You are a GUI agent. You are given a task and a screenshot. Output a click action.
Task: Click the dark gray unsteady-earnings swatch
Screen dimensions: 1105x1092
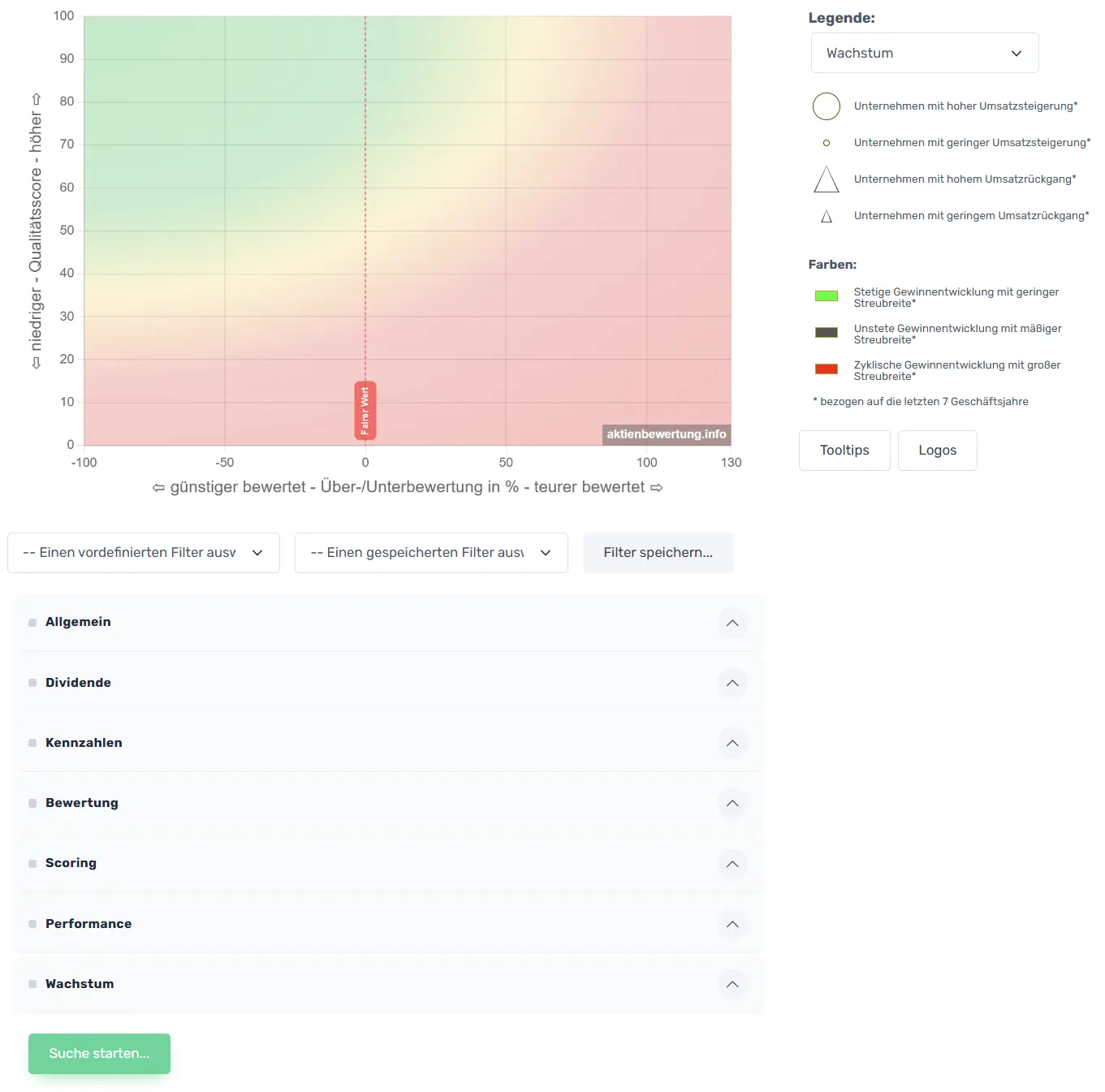coord(827,333)
